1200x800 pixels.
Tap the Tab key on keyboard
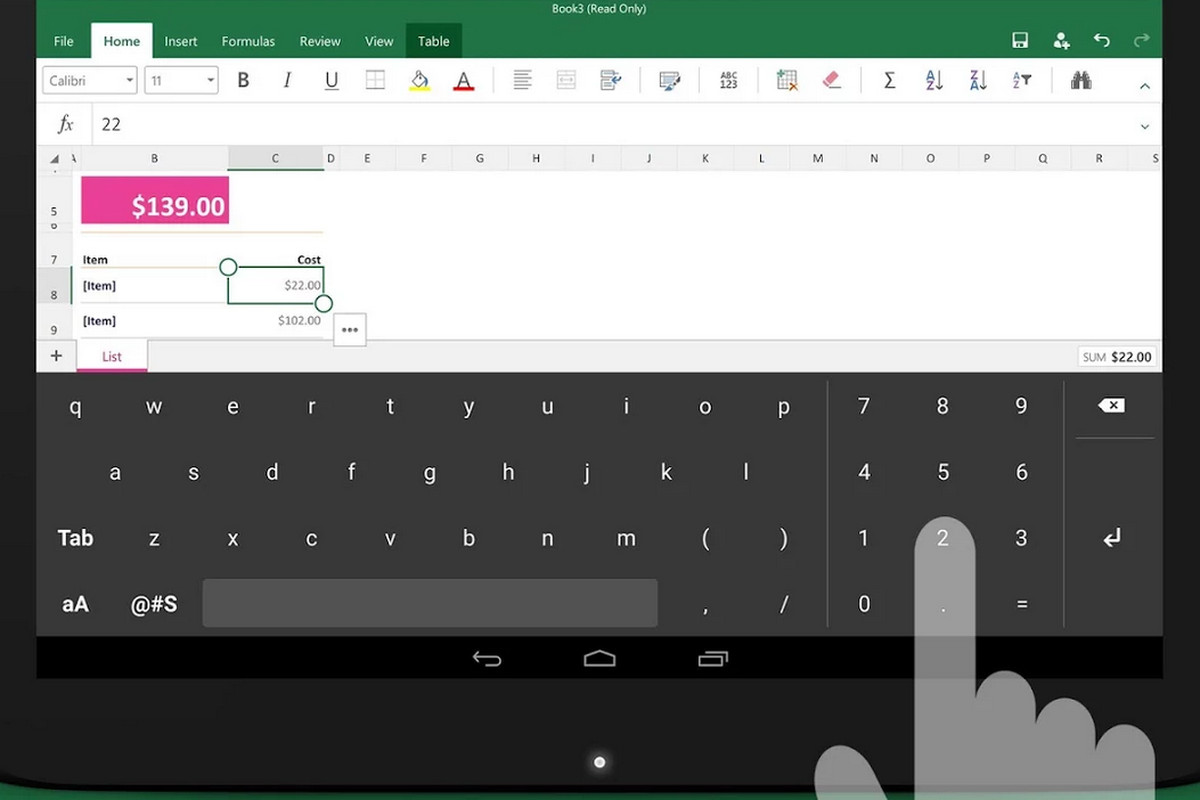(75, 539)
